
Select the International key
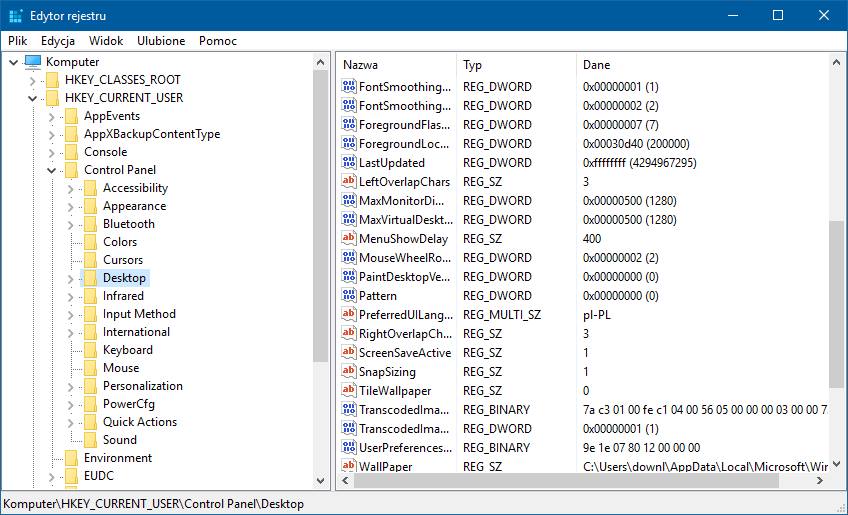(x=136, y=332)
